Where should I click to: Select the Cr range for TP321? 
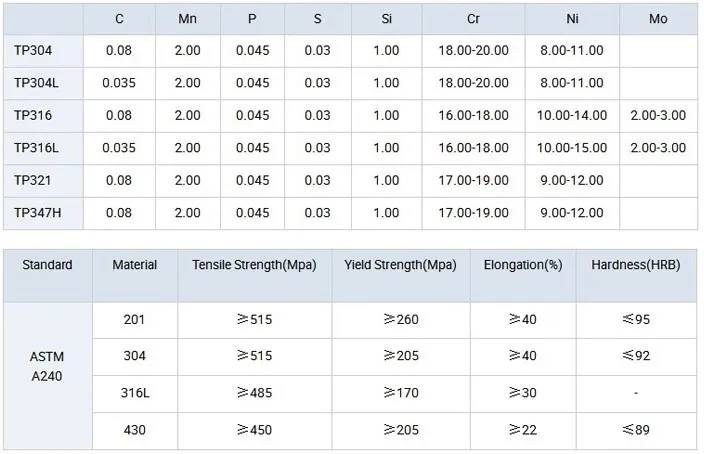[473, 180]
